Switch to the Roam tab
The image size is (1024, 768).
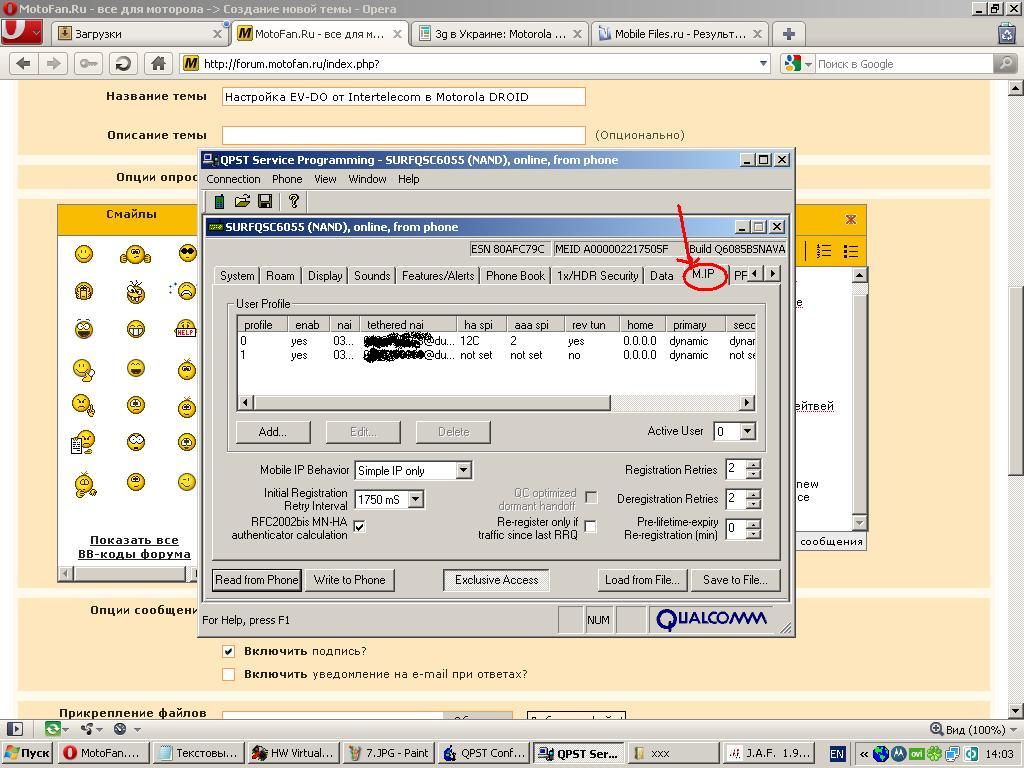click(x=280, y=276)
